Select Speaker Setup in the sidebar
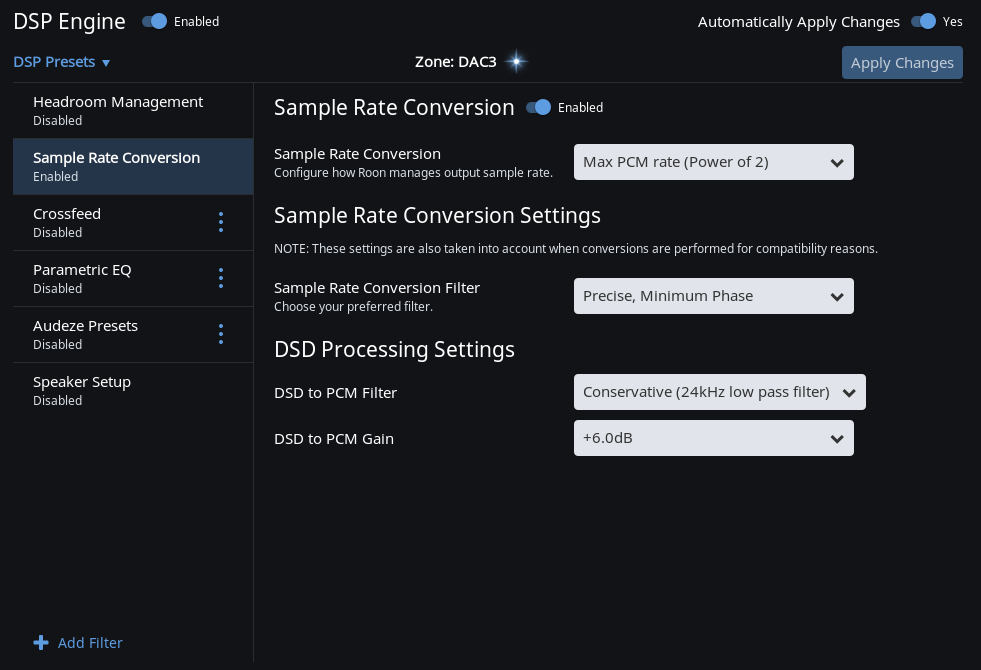This screenshot has height=670, width=981. pos(82,390)
